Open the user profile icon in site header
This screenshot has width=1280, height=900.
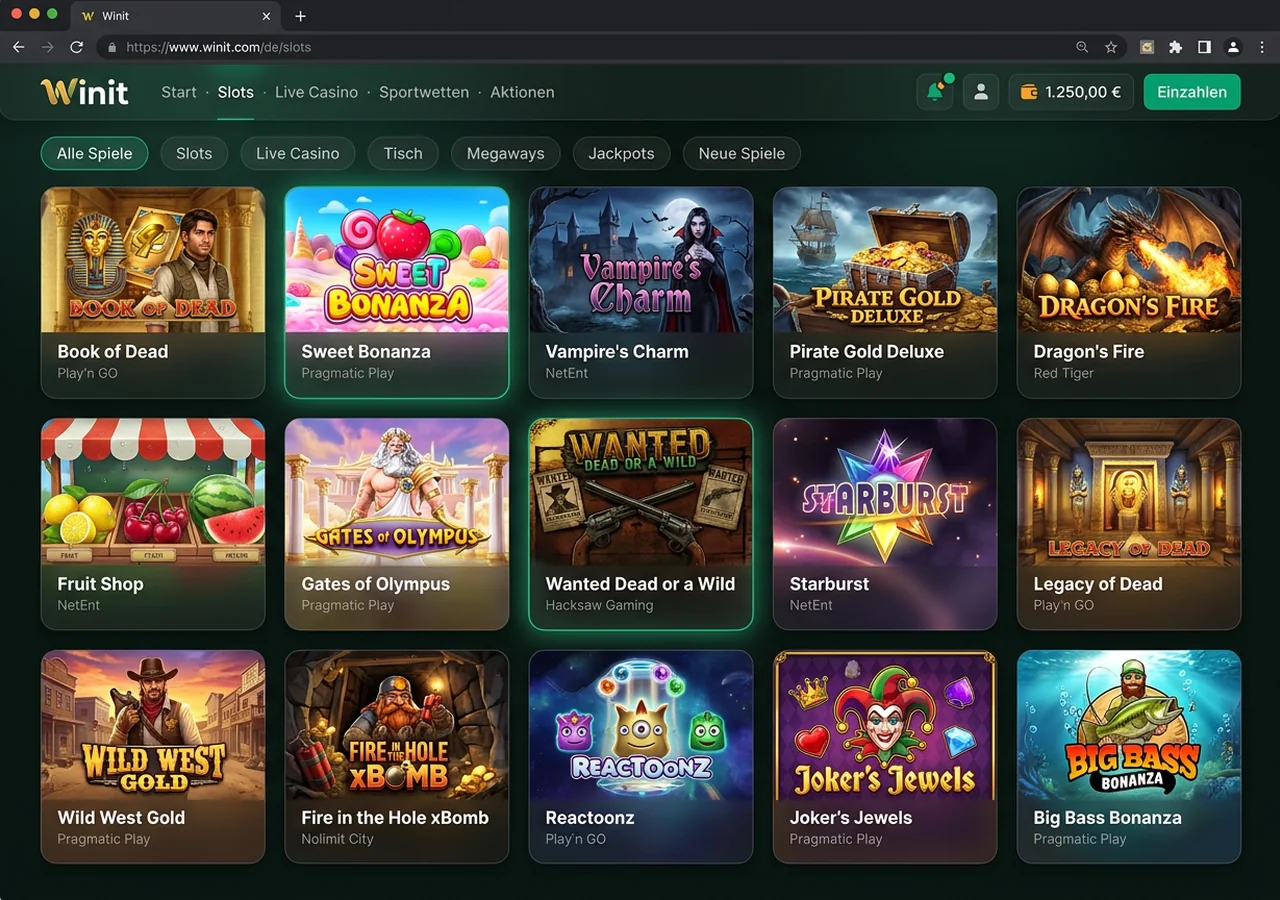[981, 92]
